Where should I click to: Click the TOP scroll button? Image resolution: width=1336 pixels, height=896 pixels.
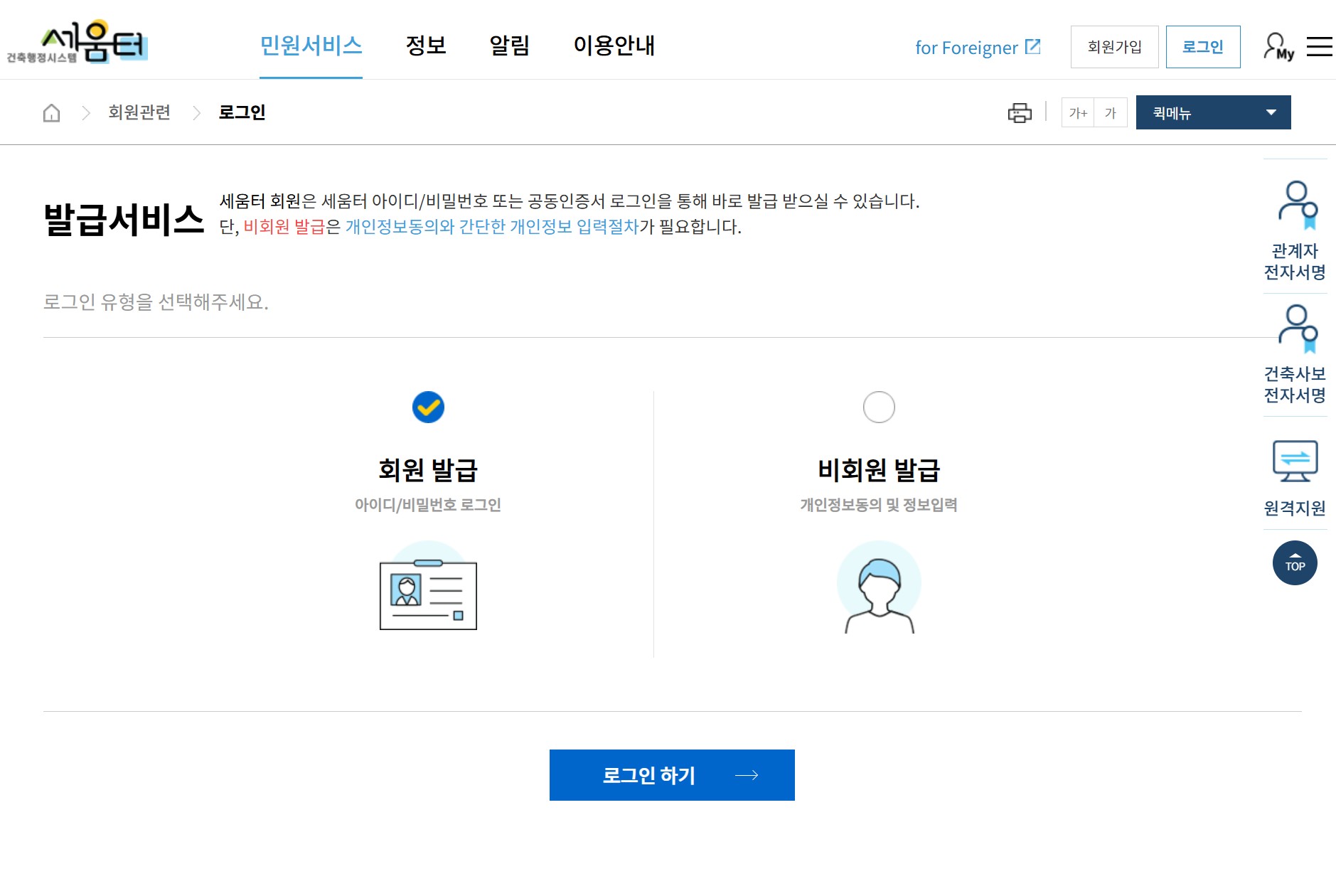click(x=1295, y=563)
